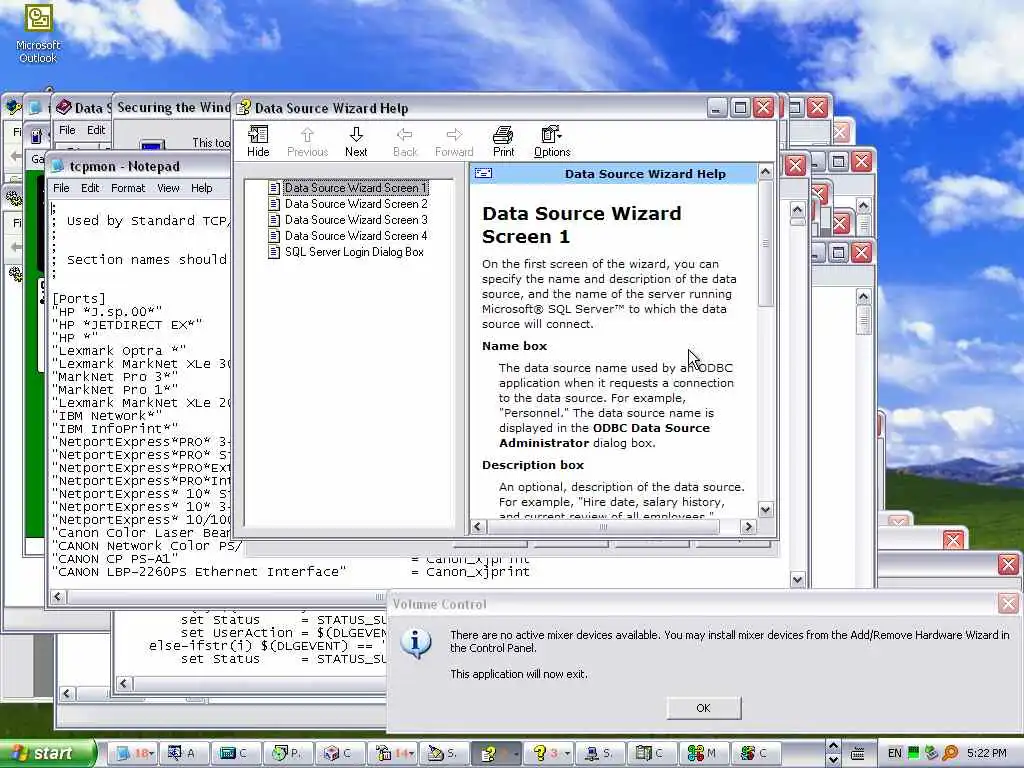Click the scroll-down arrow in tcpmon Notepad

[797, 580]
